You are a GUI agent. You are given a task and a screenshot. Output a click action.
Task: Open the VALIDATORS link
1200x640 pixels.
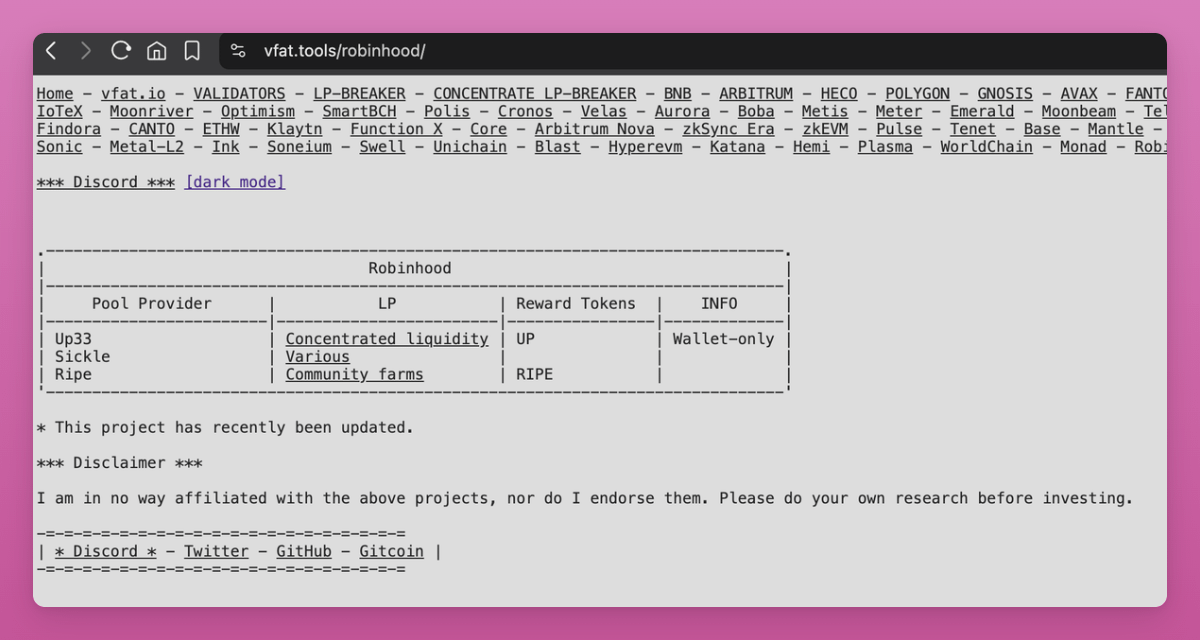[x=239, y=94]
